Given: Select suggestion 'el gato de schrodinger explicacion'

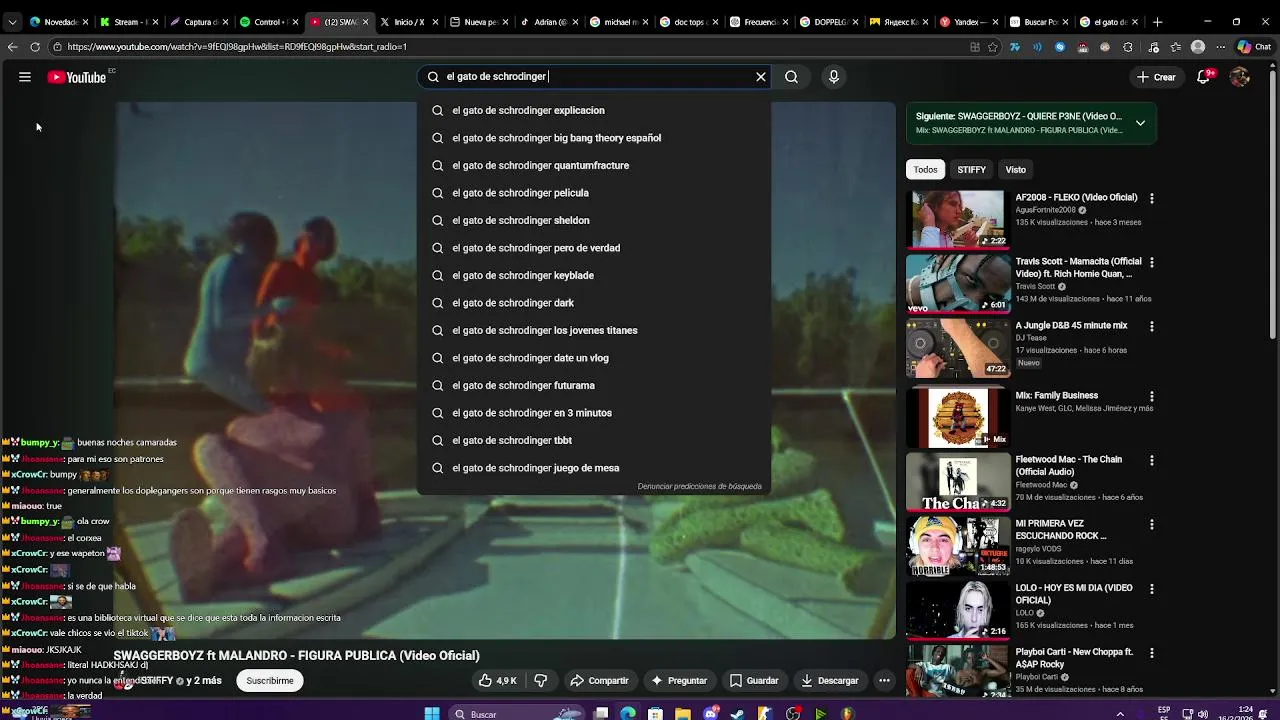Looking at the screenshot, I should [x=594, y=110].
